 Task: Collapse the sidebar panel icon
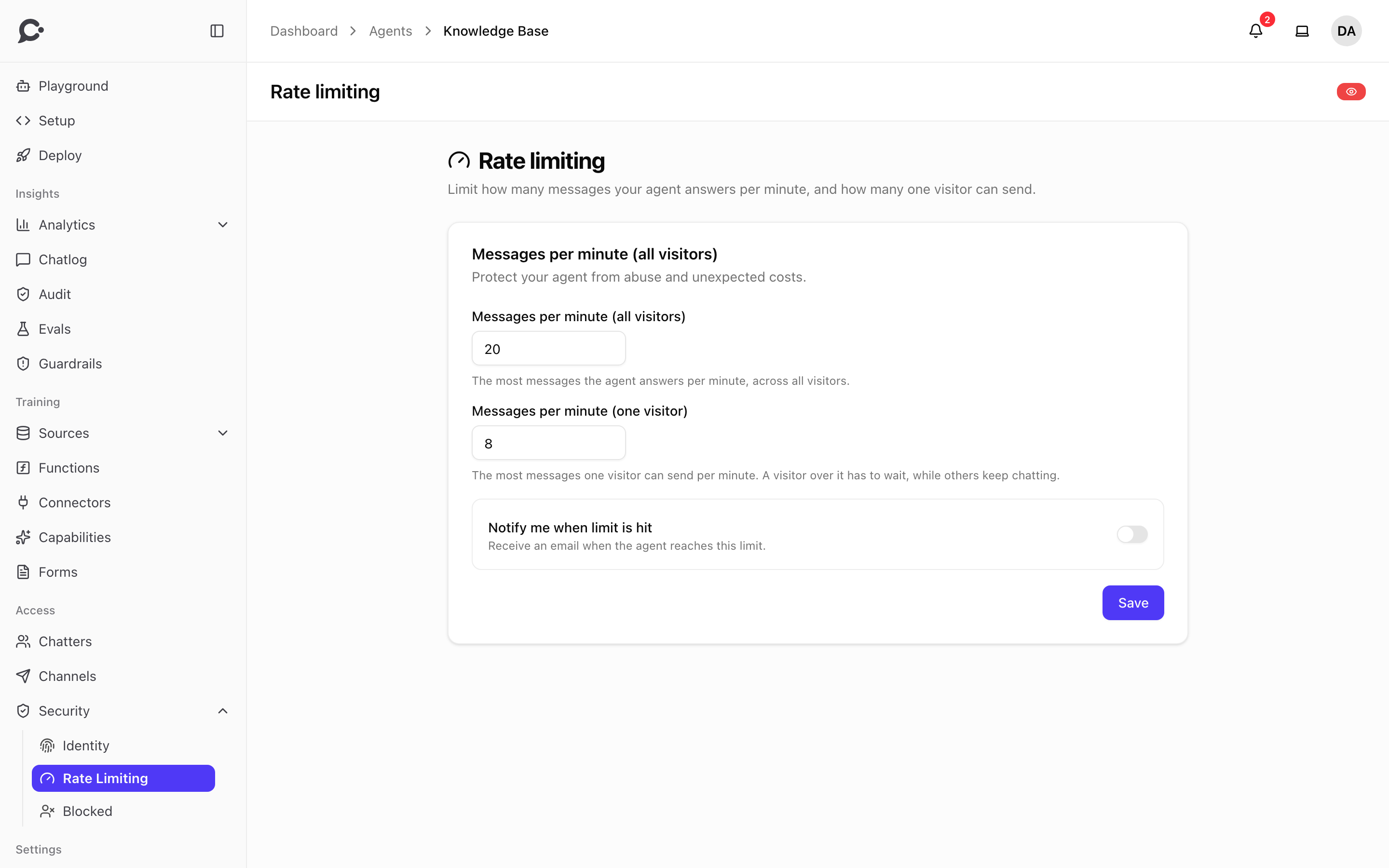tap(217, 31)
